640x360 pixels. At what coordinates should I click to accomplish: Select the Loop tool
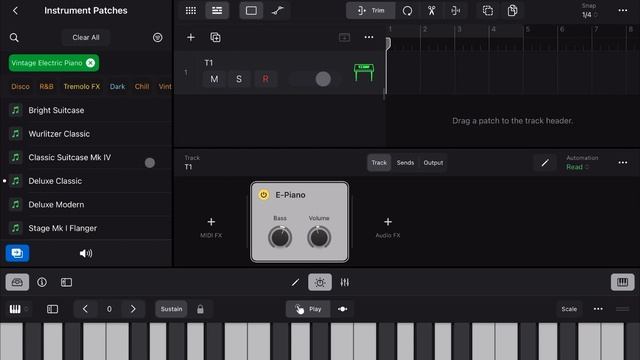407,11
